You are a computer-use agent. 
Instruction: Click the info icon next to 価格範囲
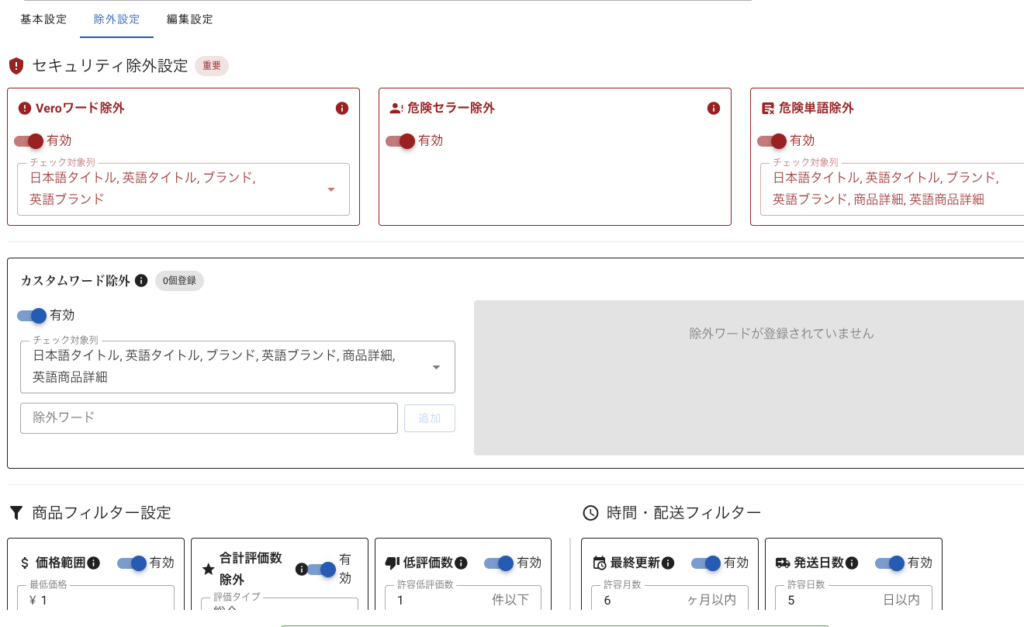point(93,563)
